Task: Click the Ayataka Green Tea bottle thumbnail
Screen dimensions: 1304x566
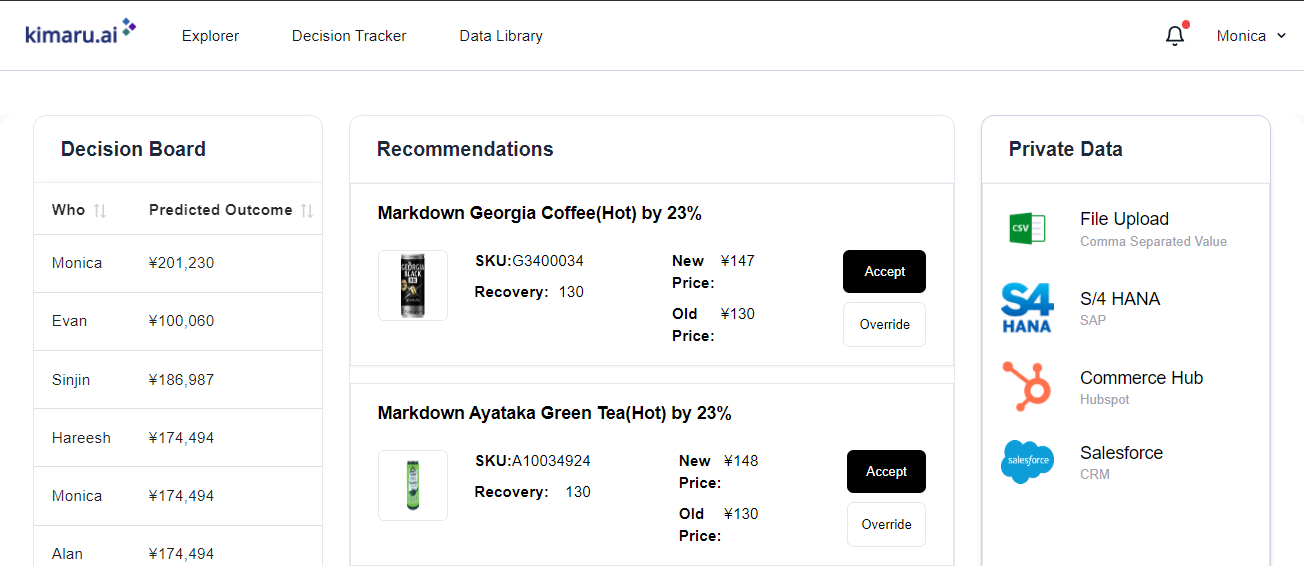Action: tap(413, 485)
